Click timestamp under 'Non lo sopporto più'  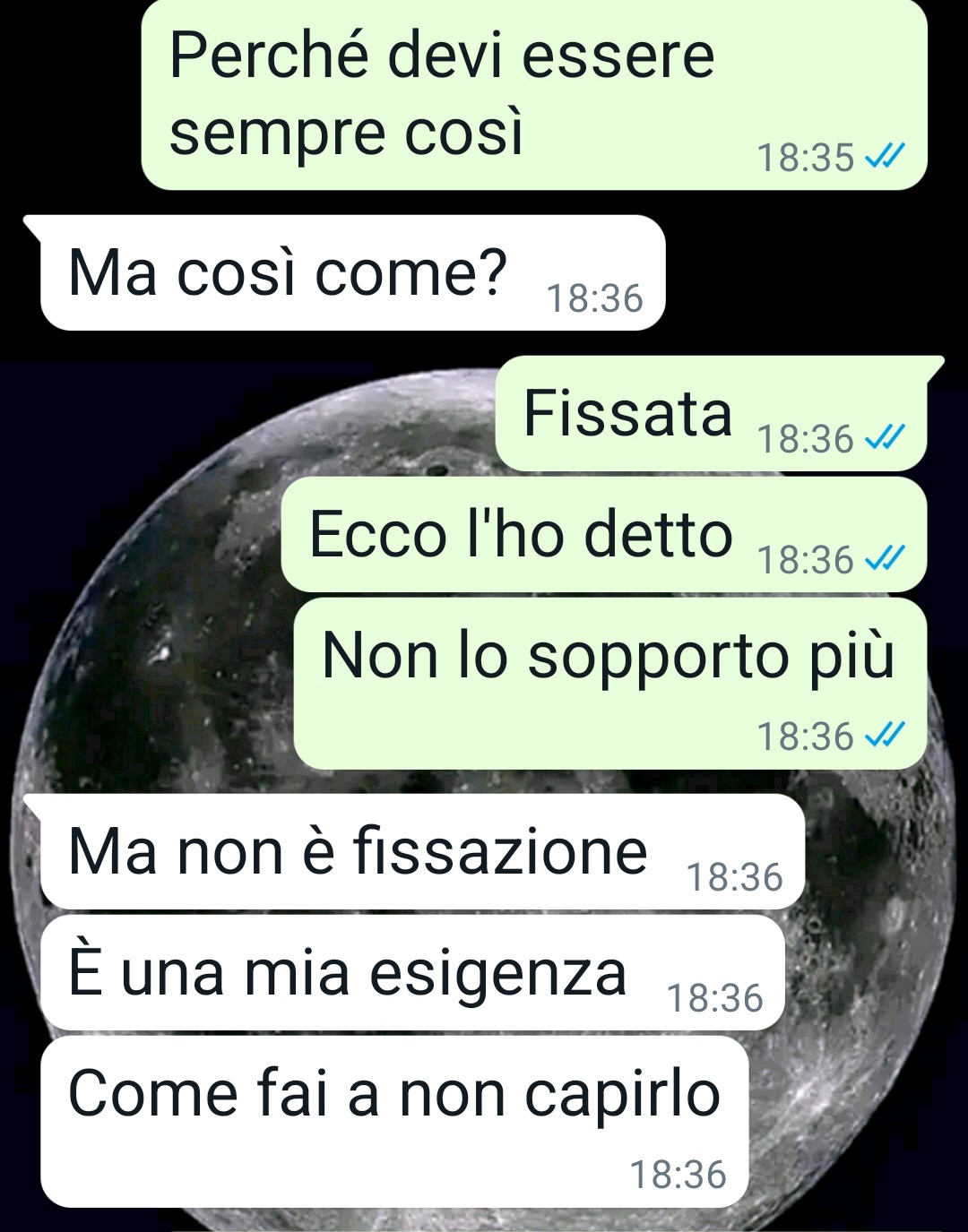[x=806, y=737]
